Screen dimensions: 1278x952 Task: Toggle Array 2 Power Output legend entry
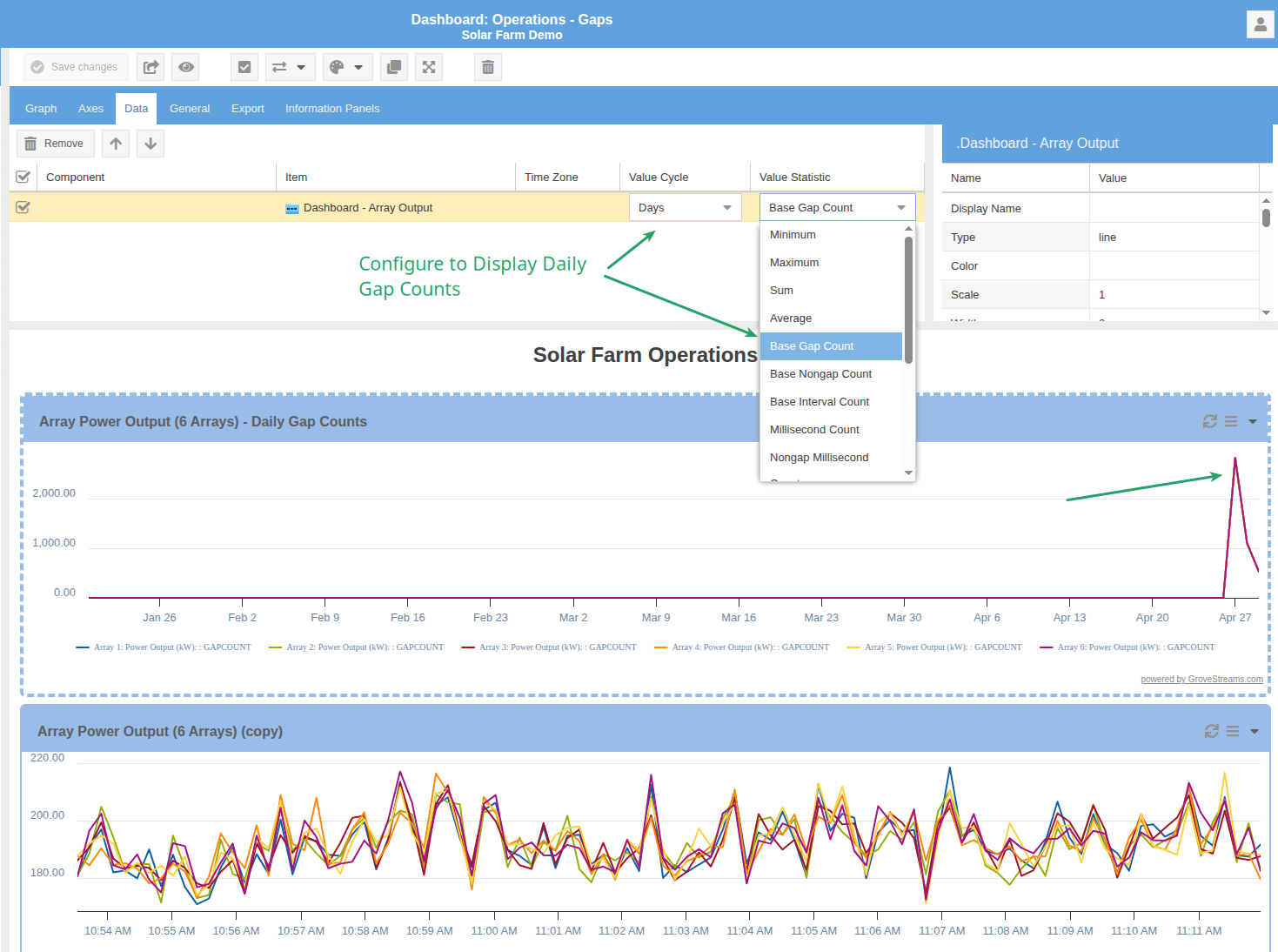click(357, 647)
